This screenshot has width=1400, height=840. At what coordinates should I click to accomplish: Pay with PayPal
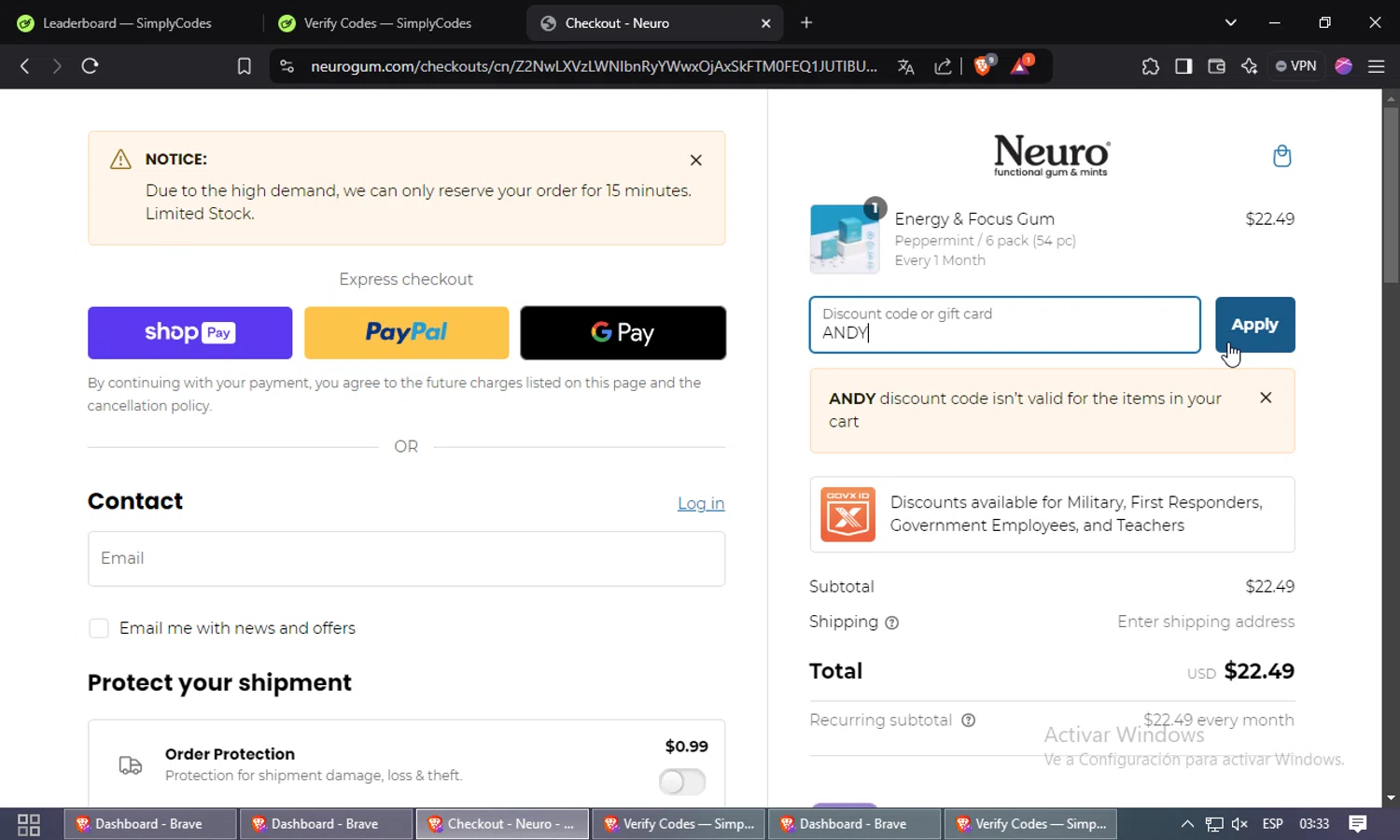pyautogui.click(x=406, y=333)
